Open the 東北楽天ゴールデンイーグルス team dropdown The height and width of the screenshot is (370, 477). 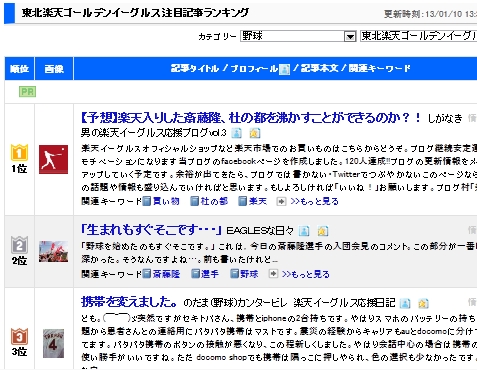[x=419, y=36]
